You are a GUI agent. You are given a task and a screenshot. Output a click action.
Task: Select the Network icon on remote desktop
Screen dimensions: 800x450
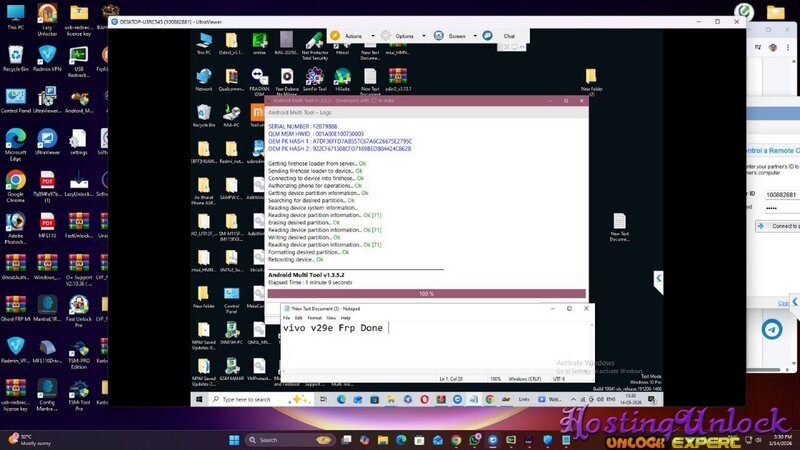pos(204,78)
